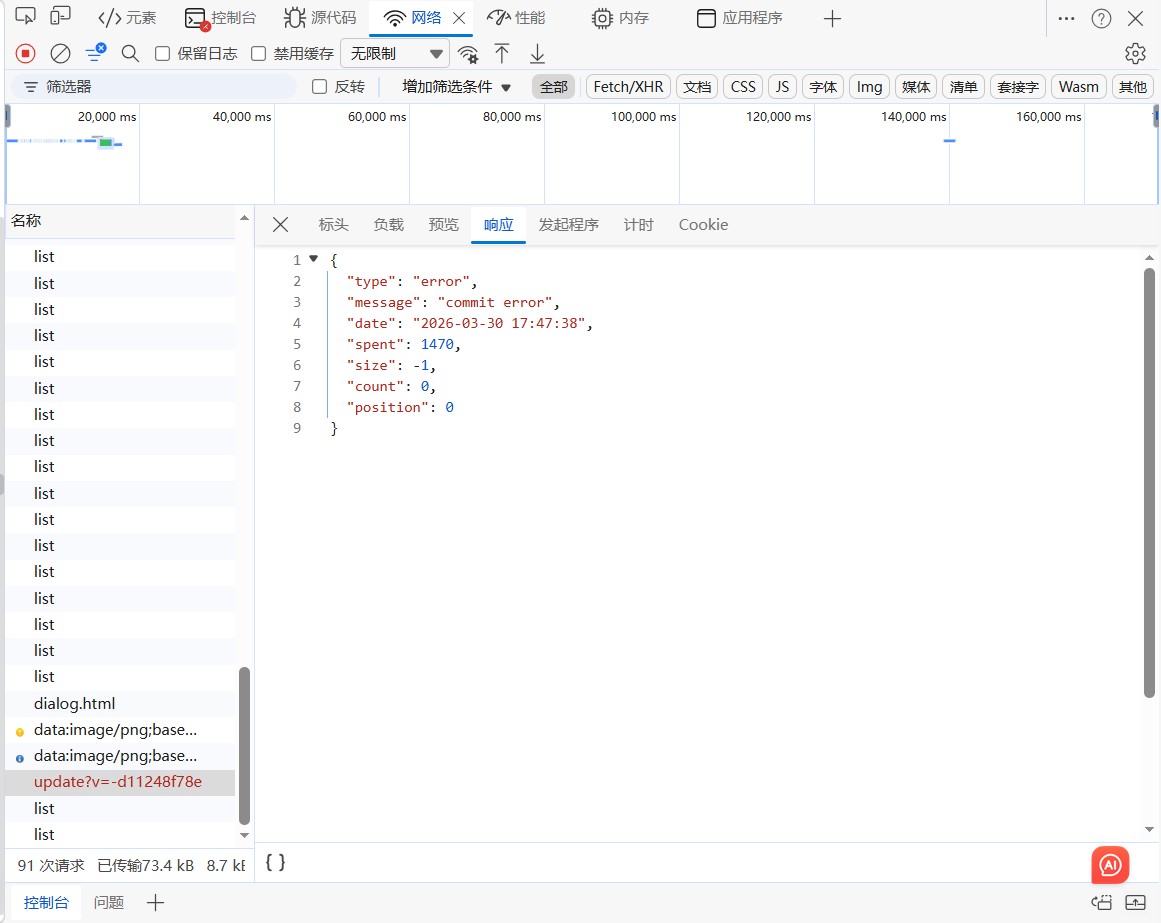Clear the network log
The image size is (1161, 923).
[60, 53]
